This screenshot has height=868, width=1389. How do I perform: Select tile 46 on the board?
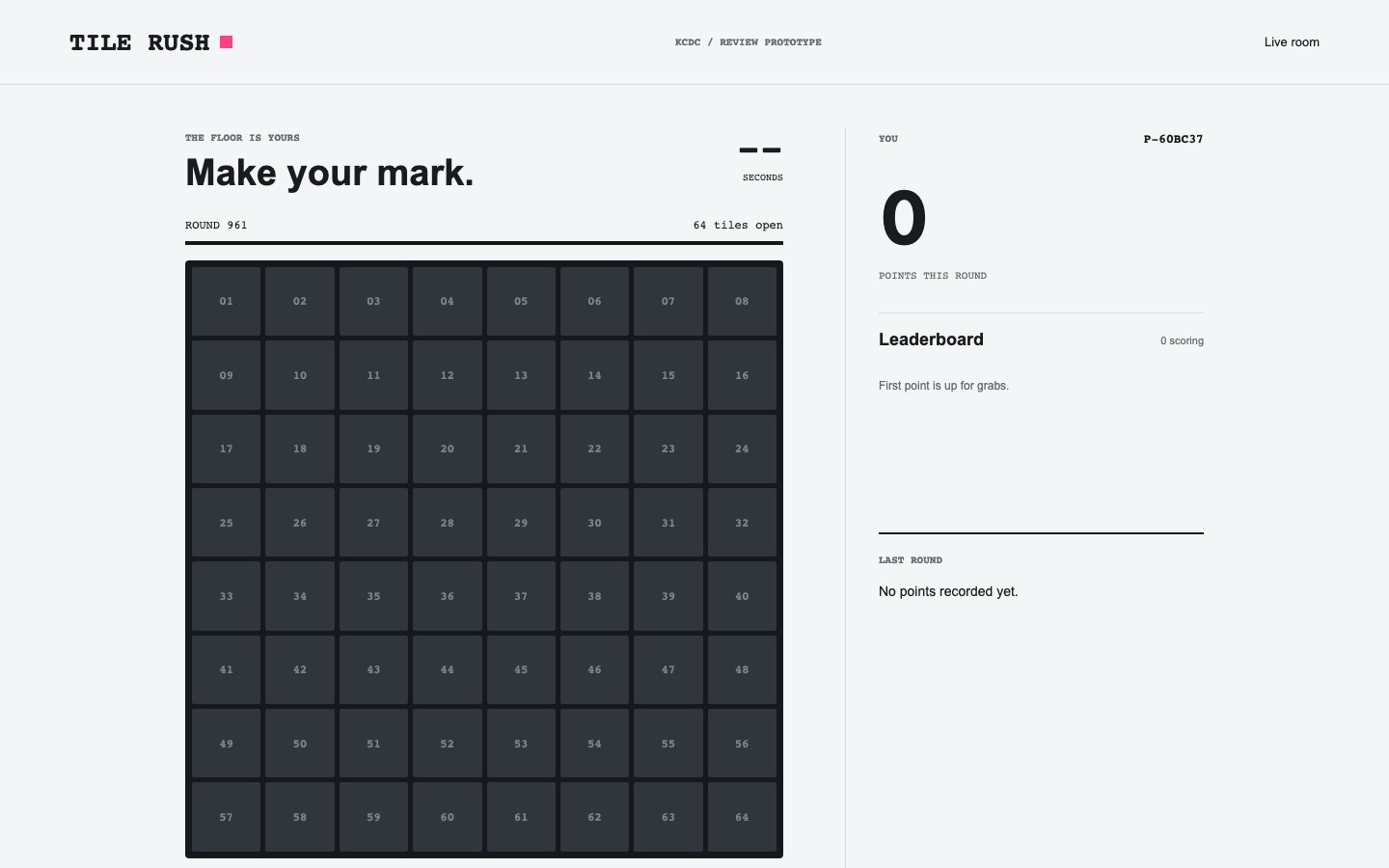pyautogui.click(x=594, y=669)
